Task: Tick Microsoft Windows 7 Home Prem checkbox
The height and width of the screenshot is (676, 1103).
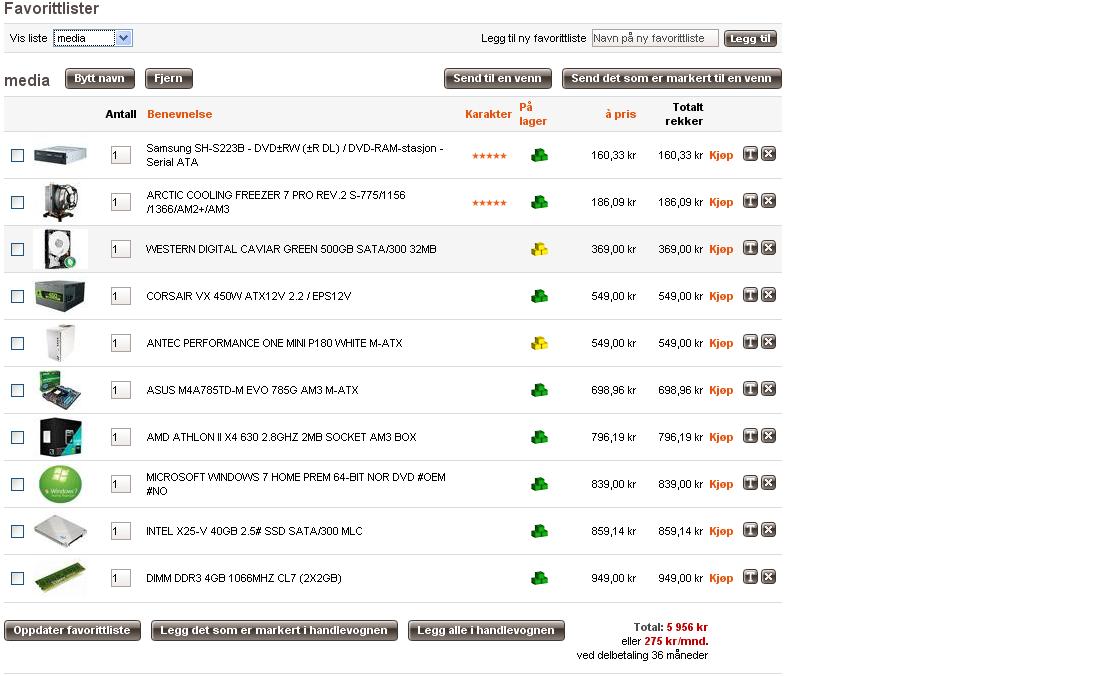Action: pyautogui.click(x=18, y=485)
